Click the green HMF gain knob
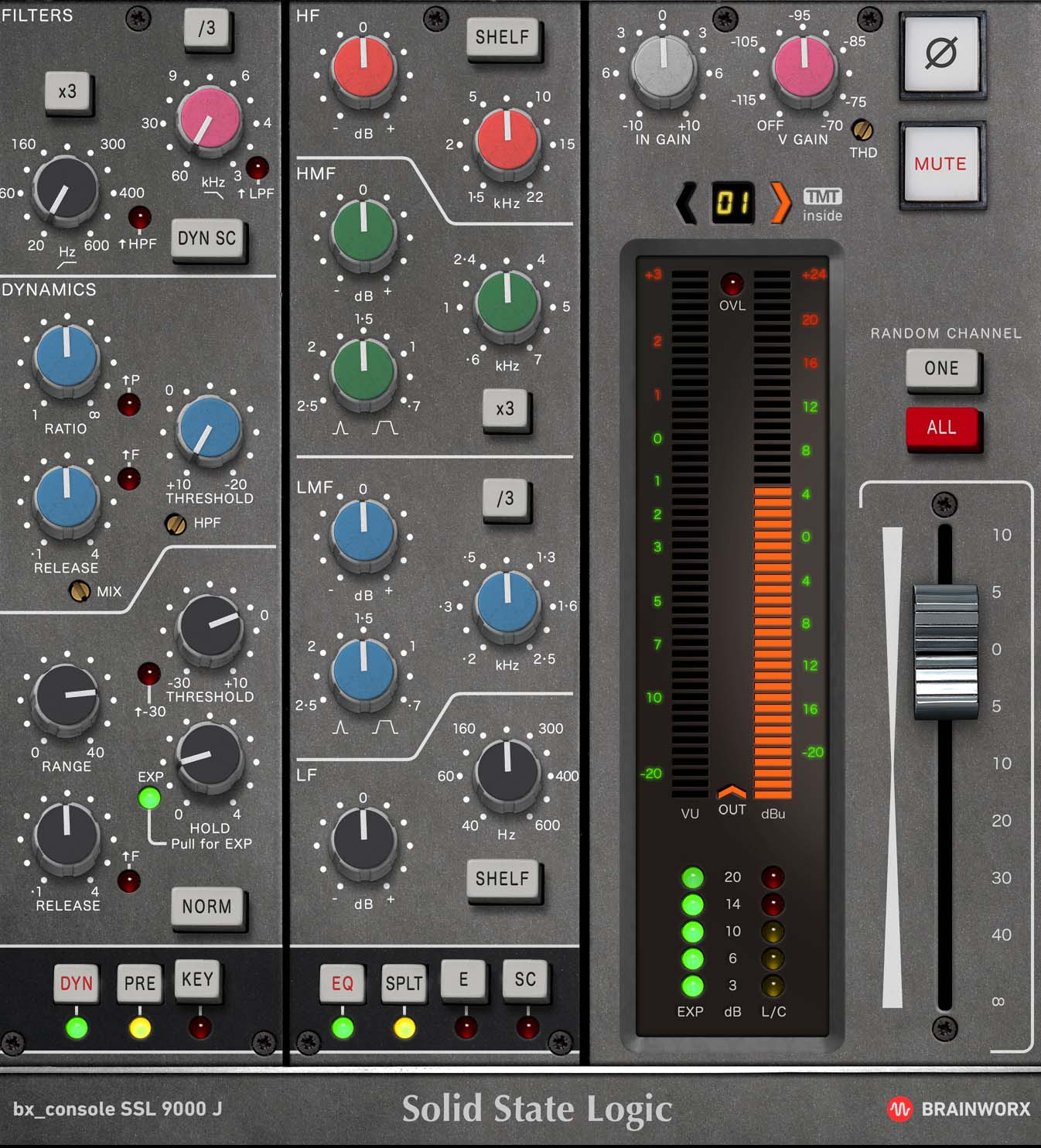1041x1148 pixels. pyautogui.click(x=363, y=232)
